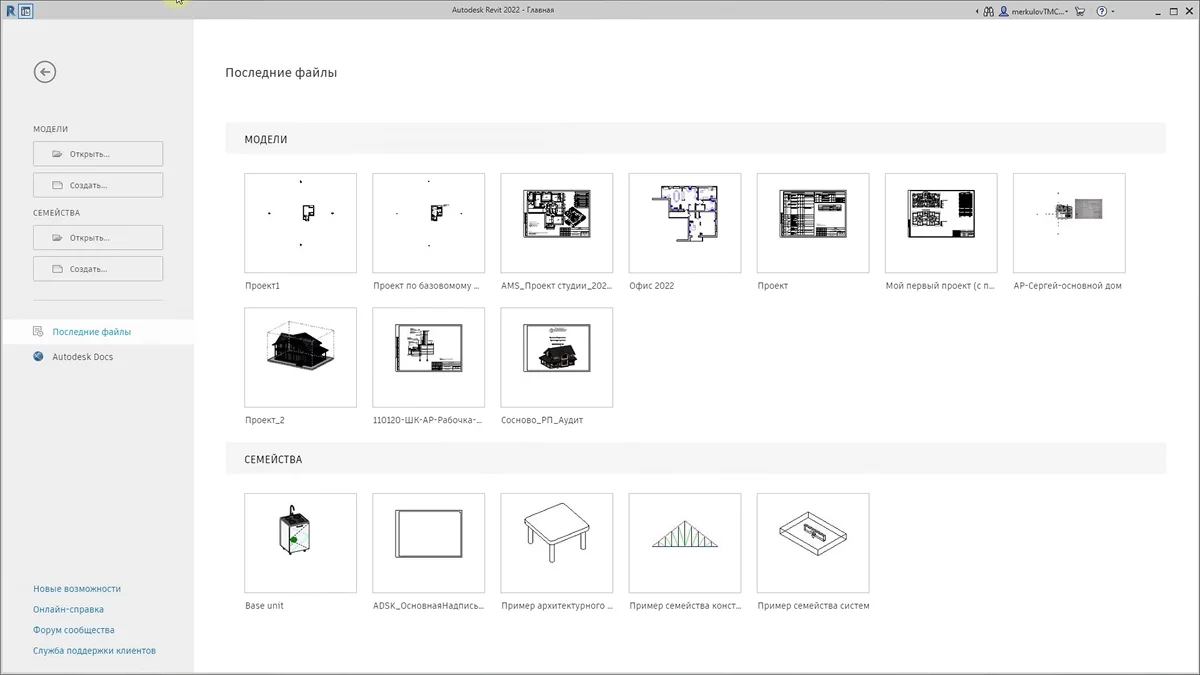
Task: Click the Home page icon in title bar
Action: pyautogui.click(x=26, y=11)
